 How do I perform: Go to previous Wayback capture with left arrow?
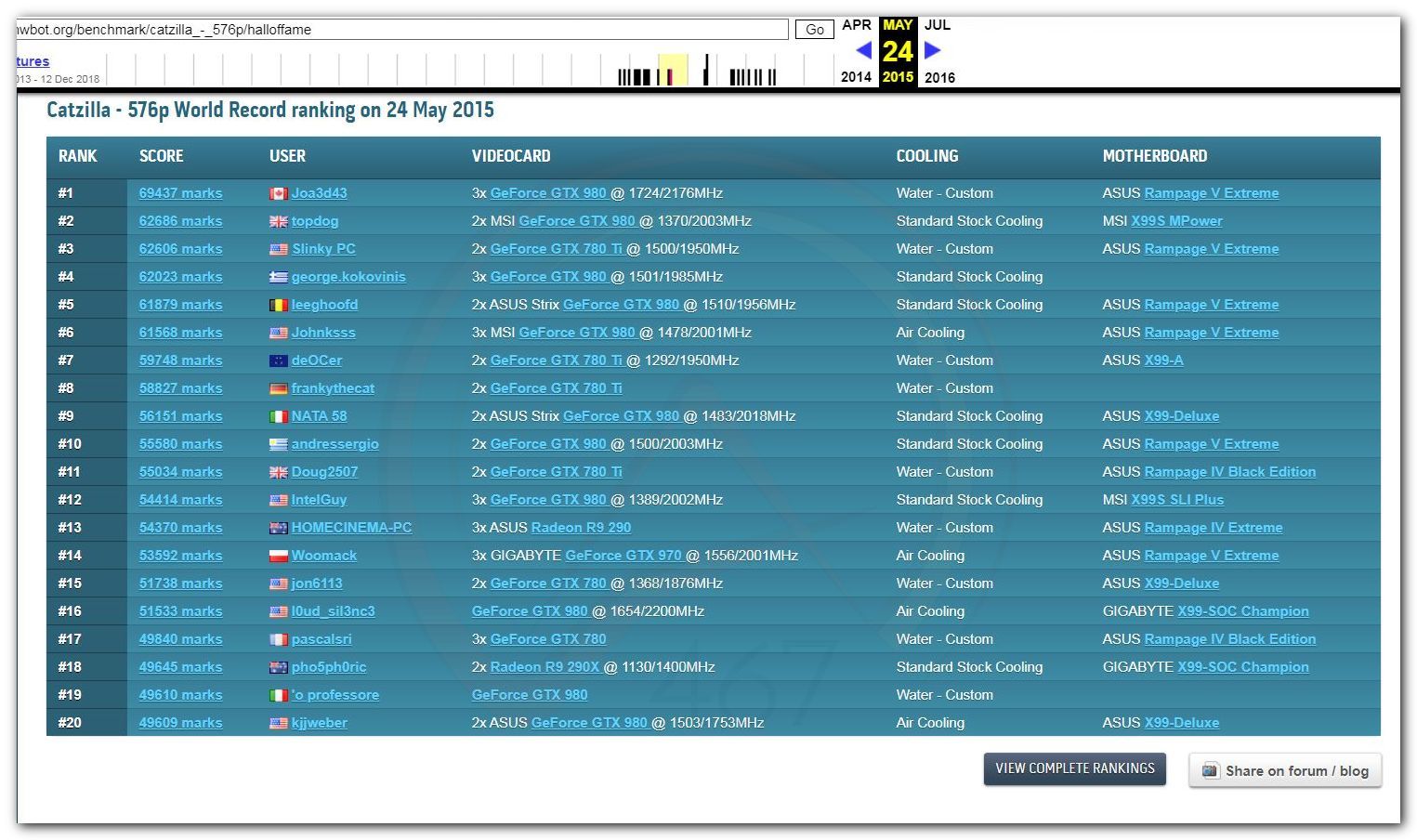863,50
